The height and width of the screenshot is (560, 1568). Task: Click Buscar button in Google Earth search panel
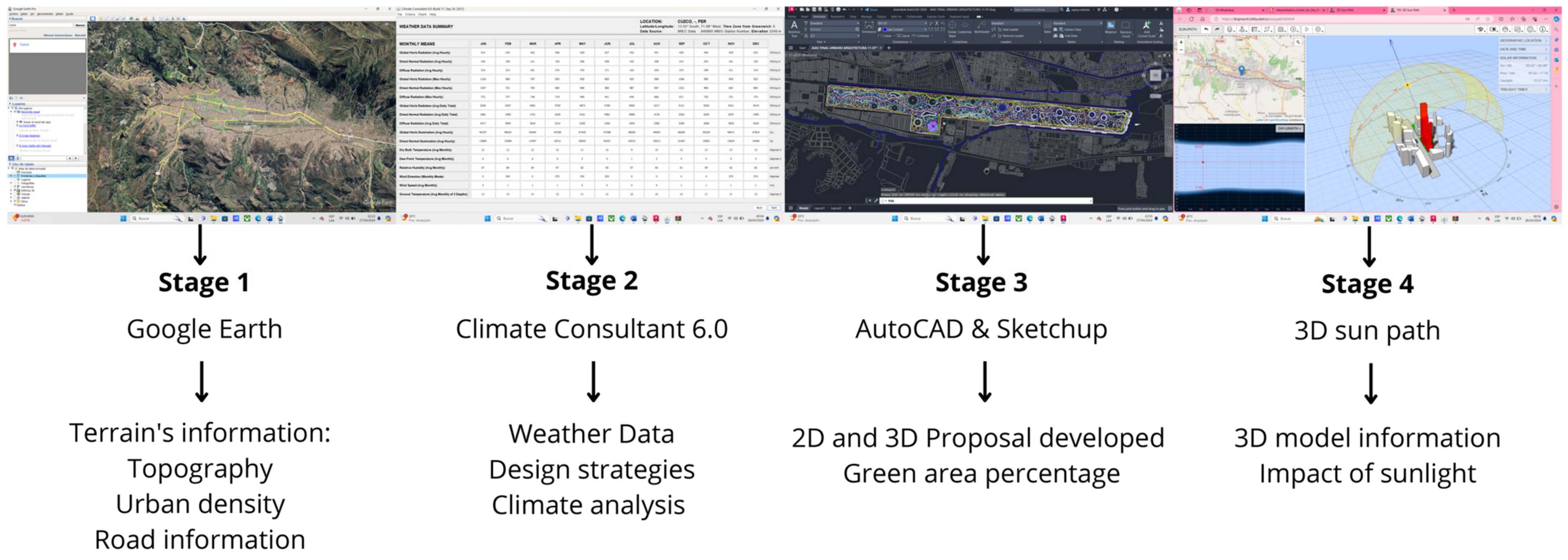click(80, 25)
